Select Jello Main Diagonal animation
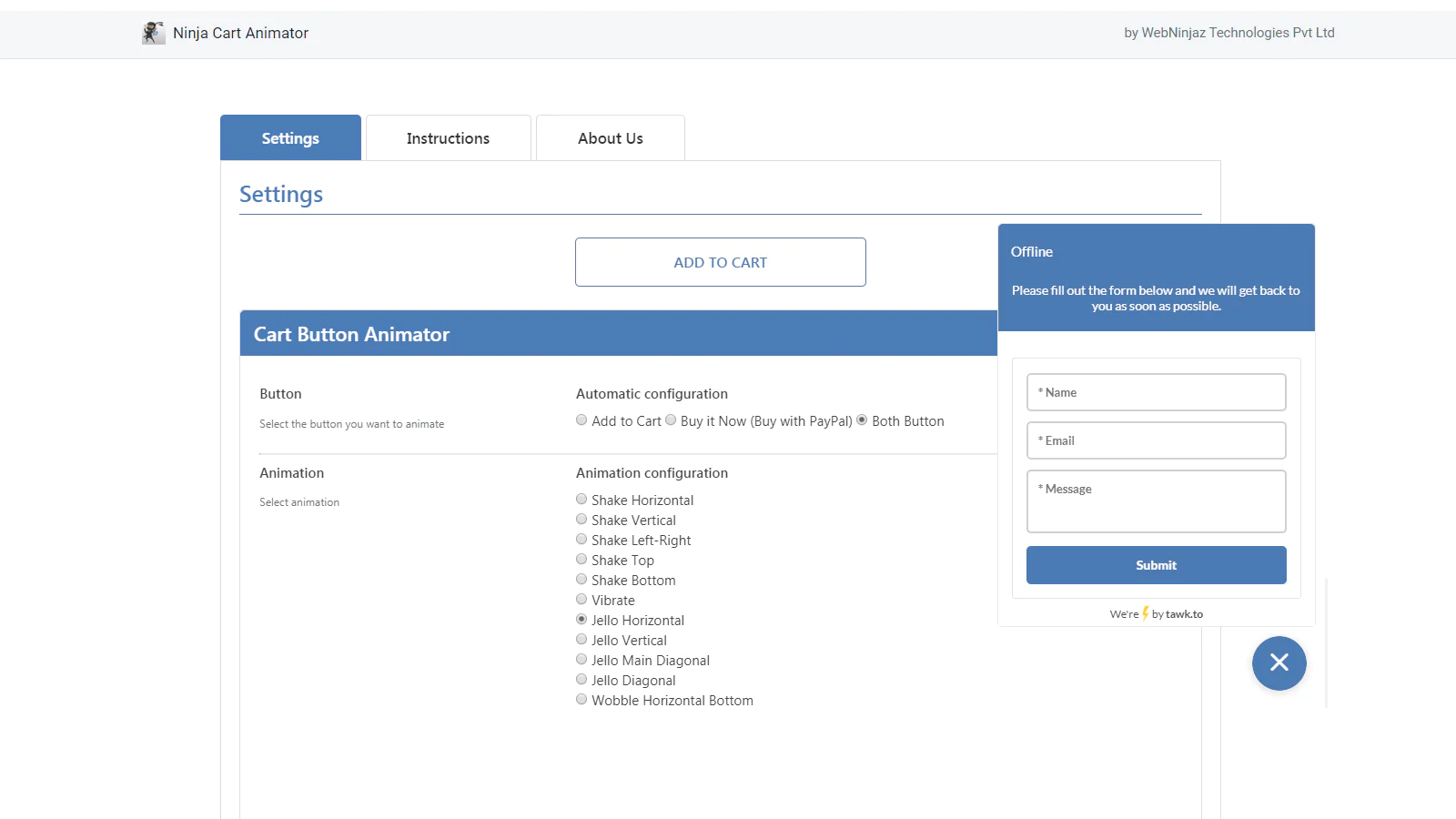The height and width of the screenshot is (819, 1456). pyautogui.click(x=581, y=660)
